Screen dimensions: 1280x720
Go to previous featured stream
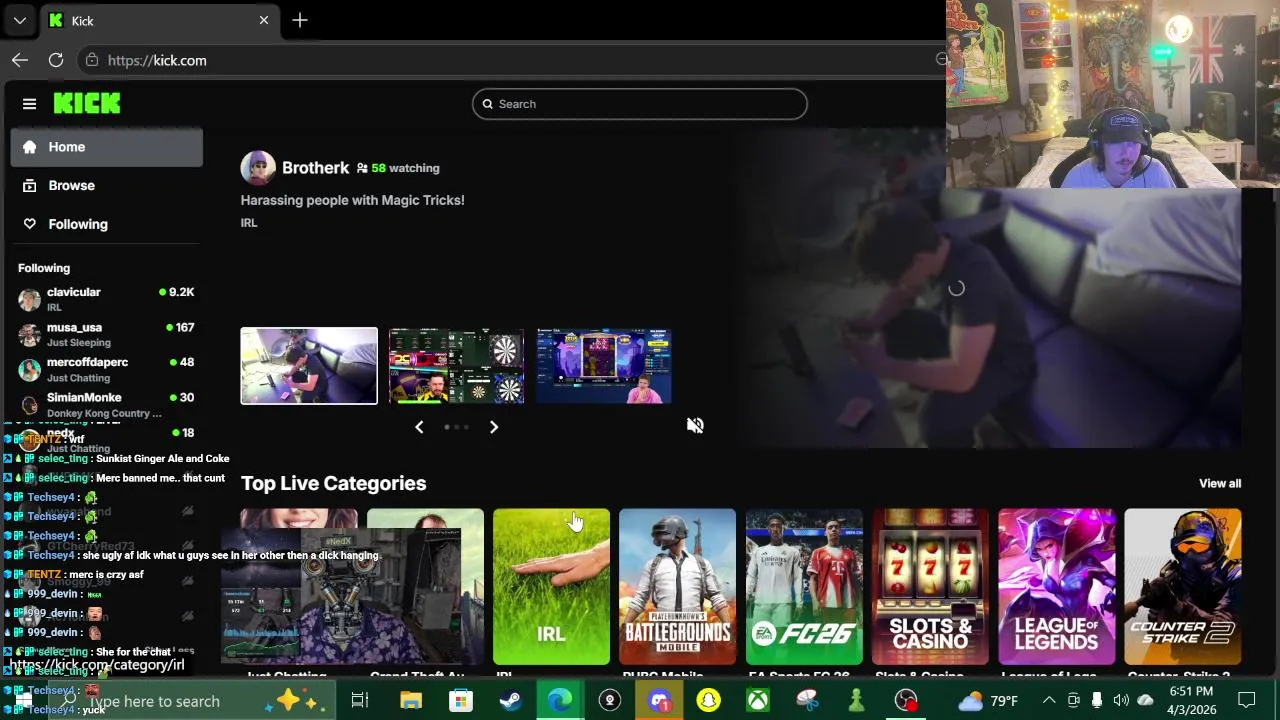click(419, 427)
